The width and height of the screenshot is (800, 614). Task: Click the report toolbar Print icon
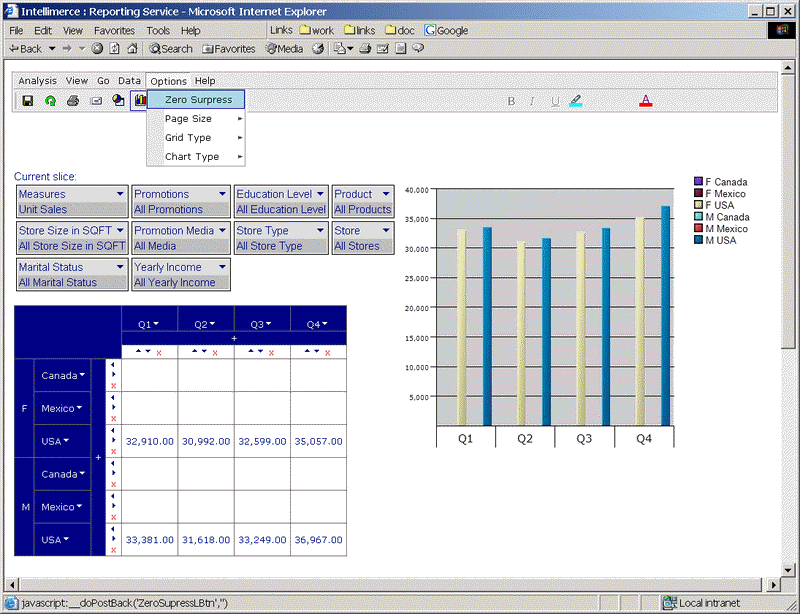click(73, 101)
